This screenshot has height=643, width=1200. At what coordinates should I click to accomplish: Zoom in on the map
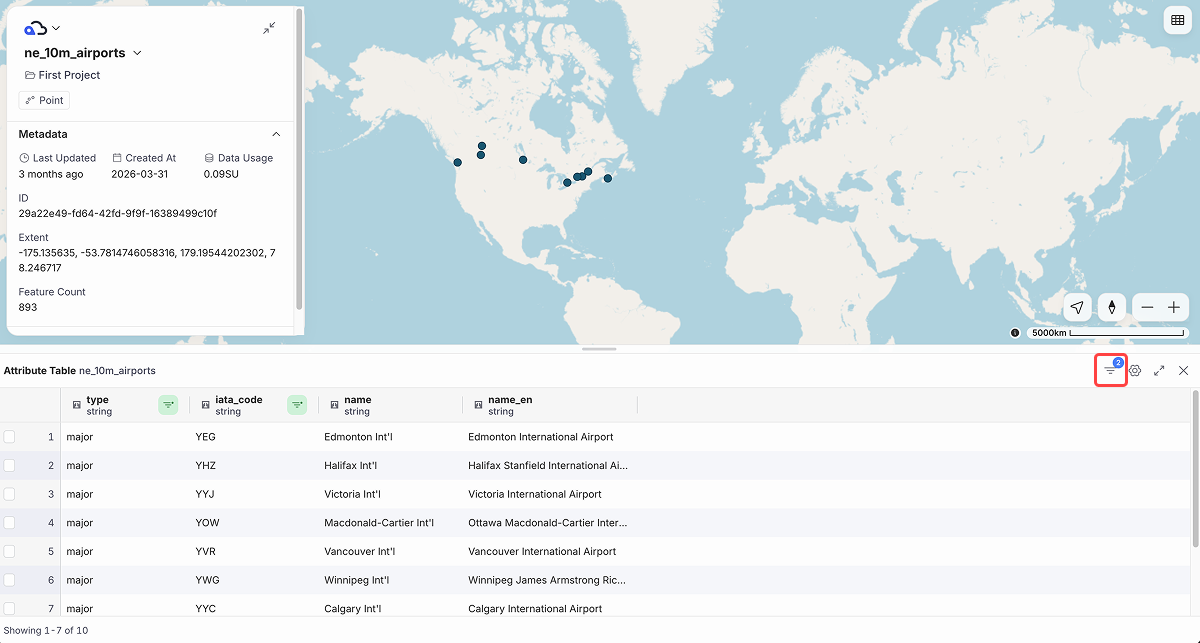(1174, 307)
